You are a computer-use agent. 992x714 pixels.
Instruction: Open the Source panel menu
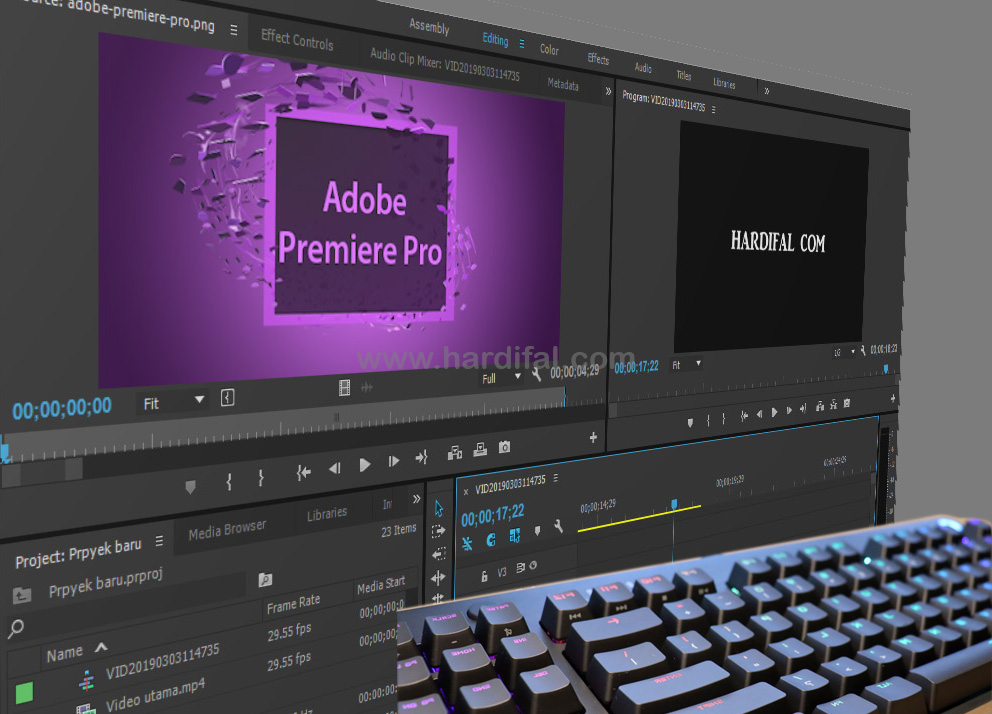(233, 30)
